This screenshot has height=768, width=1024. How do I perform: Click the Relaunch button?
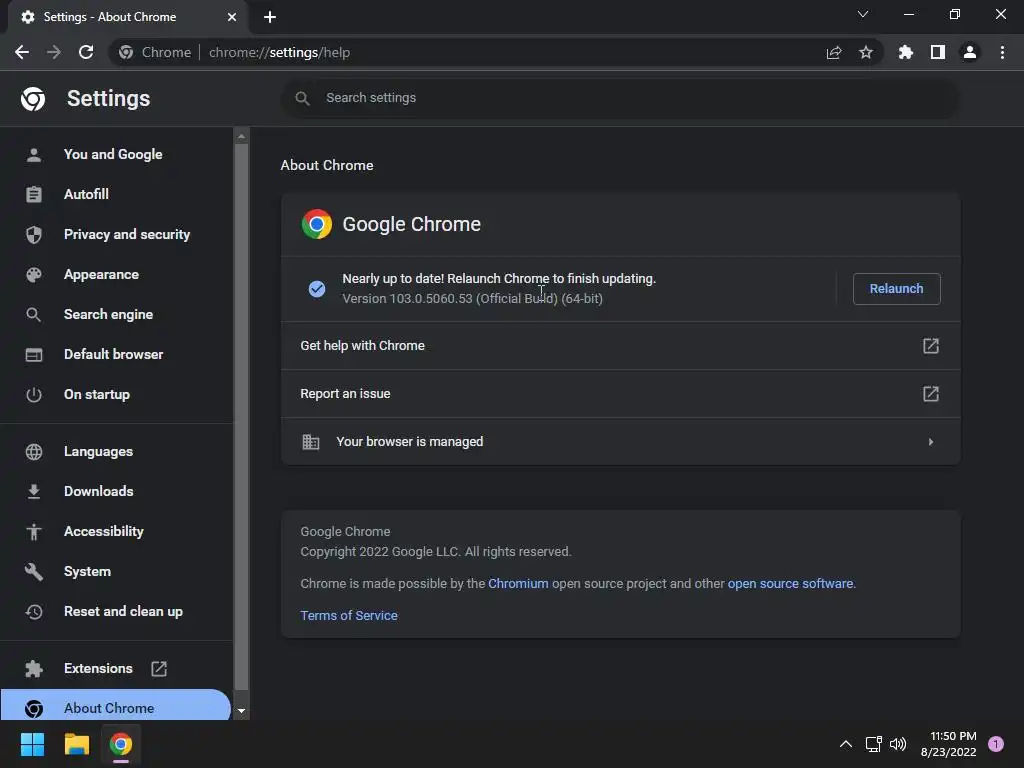click(x=896, y=289)
